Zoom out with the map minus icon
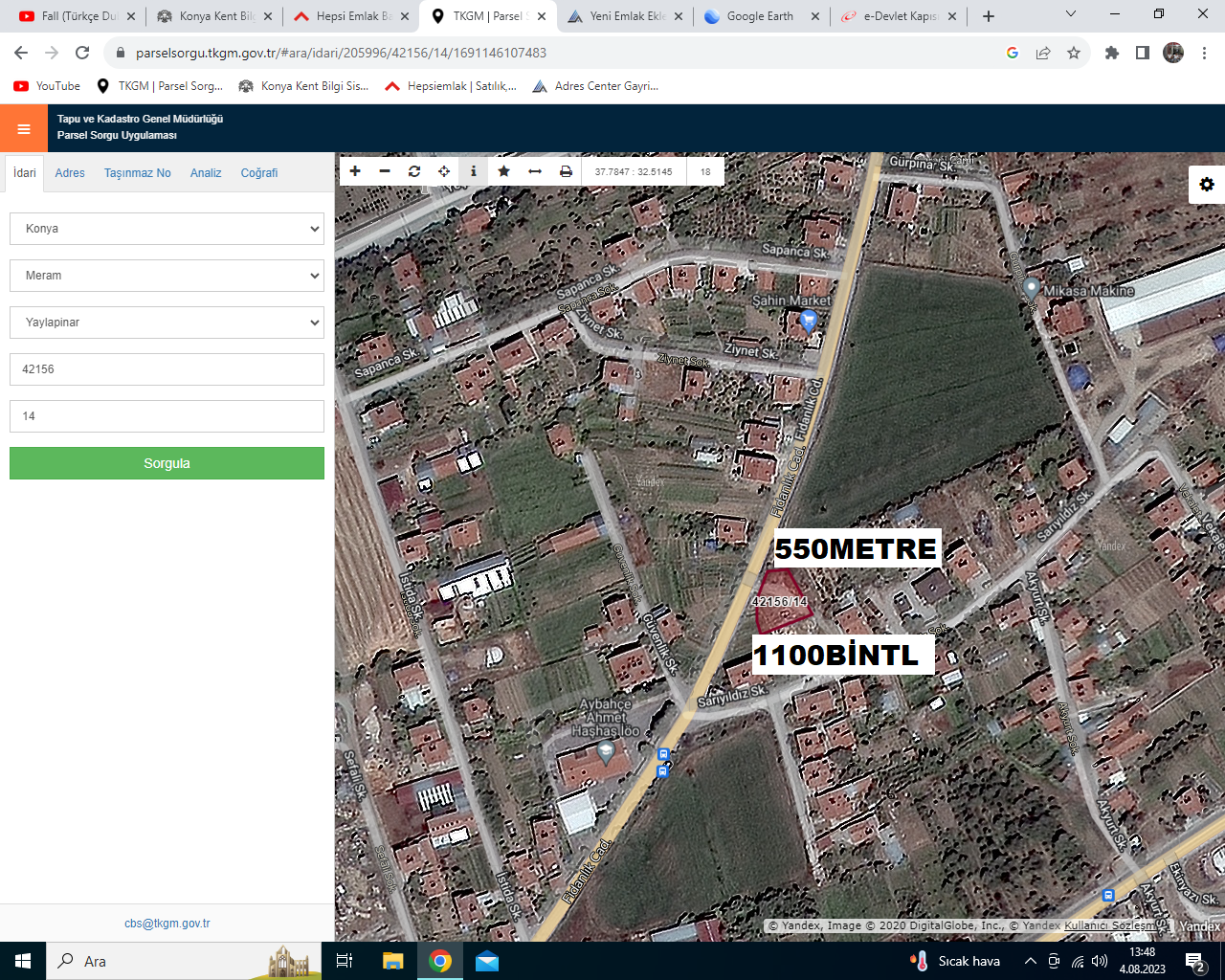 [385, 171]
